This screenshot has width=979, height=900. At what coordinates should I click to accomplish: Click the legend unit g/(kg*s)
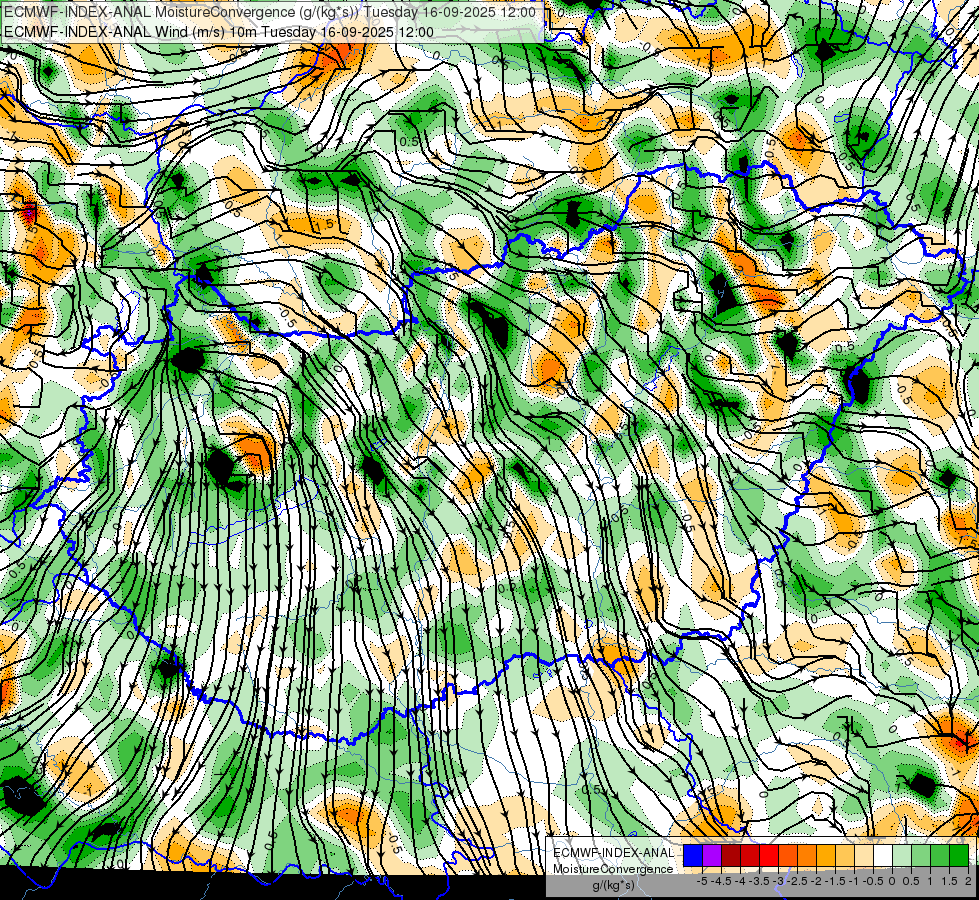tap(613, 886)
